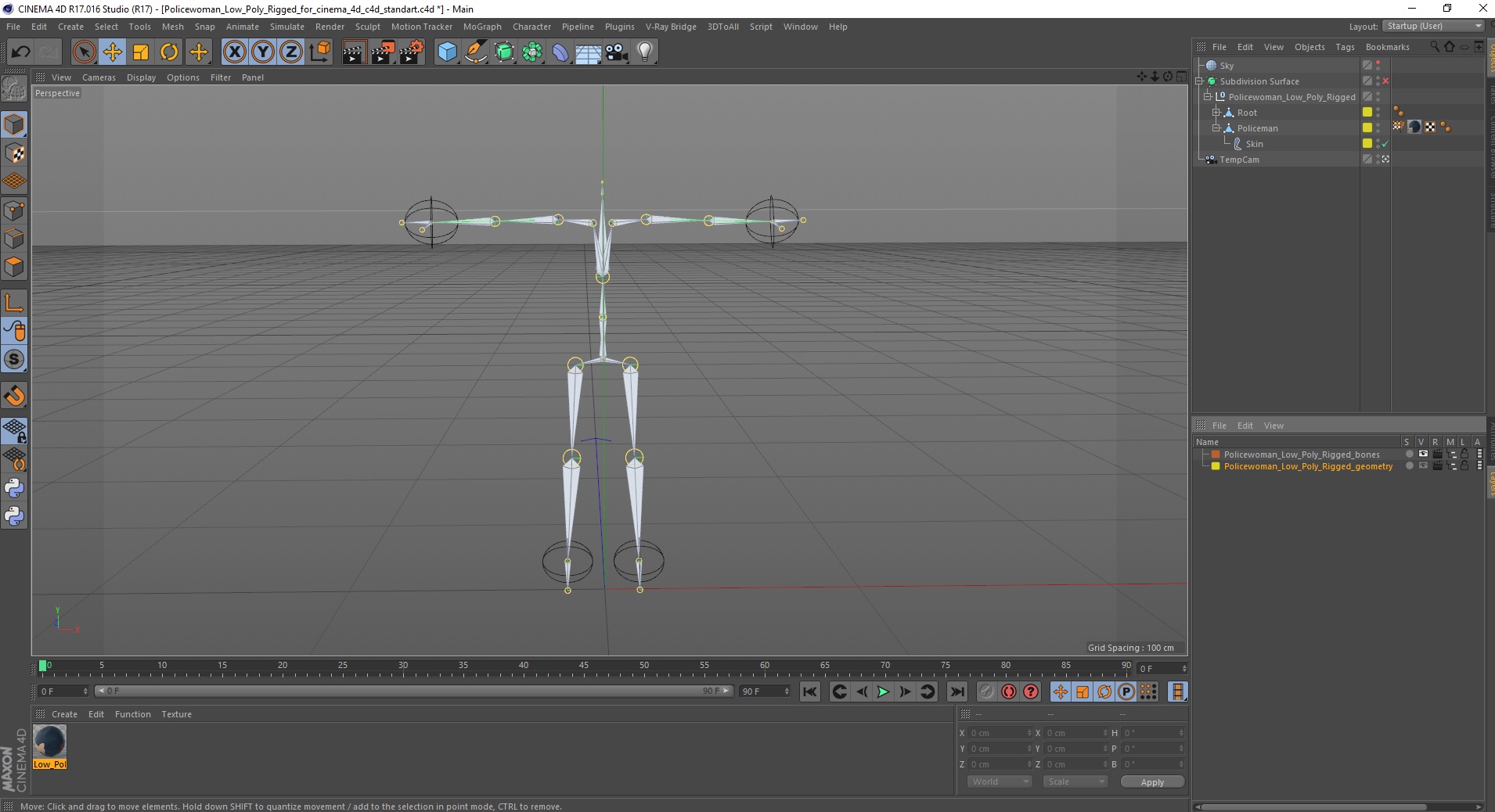Click the Undo arrow icon
This screenshot has height=812, width=1495.
(20, 52)
